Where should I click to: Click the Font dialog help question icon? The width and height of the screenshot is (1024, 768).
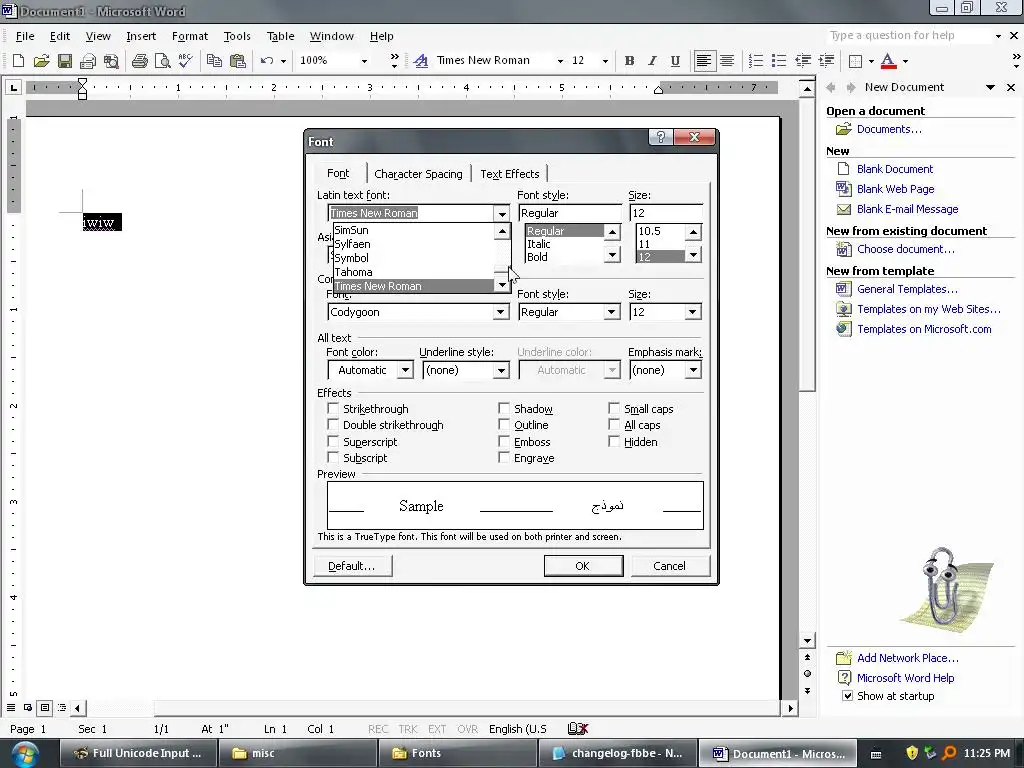pyautogui.click(x=660, y=136)
